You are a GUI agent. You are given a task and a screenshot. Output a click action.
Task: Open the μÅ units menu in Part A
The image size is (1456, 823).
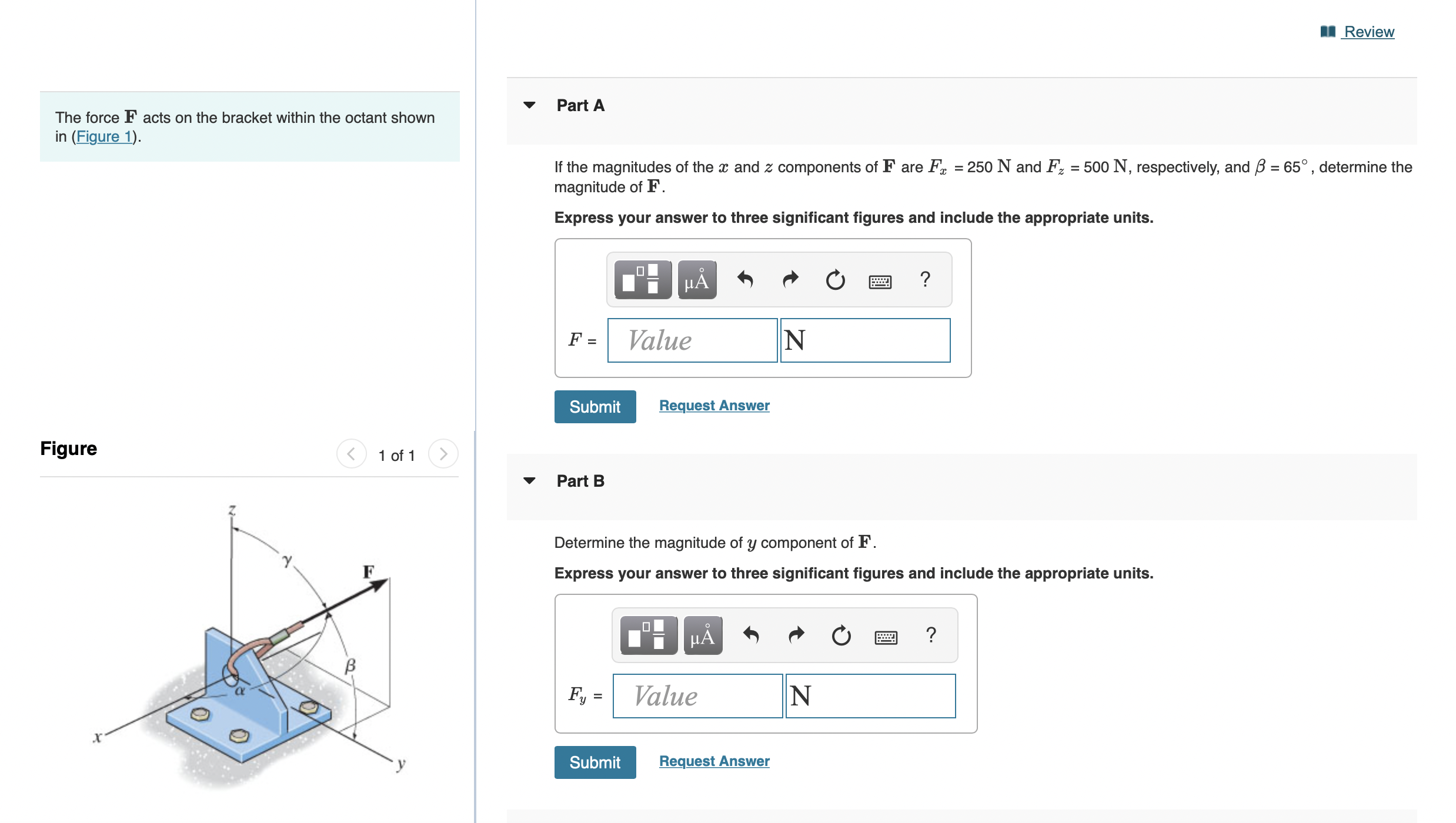[x=696, y=280]
